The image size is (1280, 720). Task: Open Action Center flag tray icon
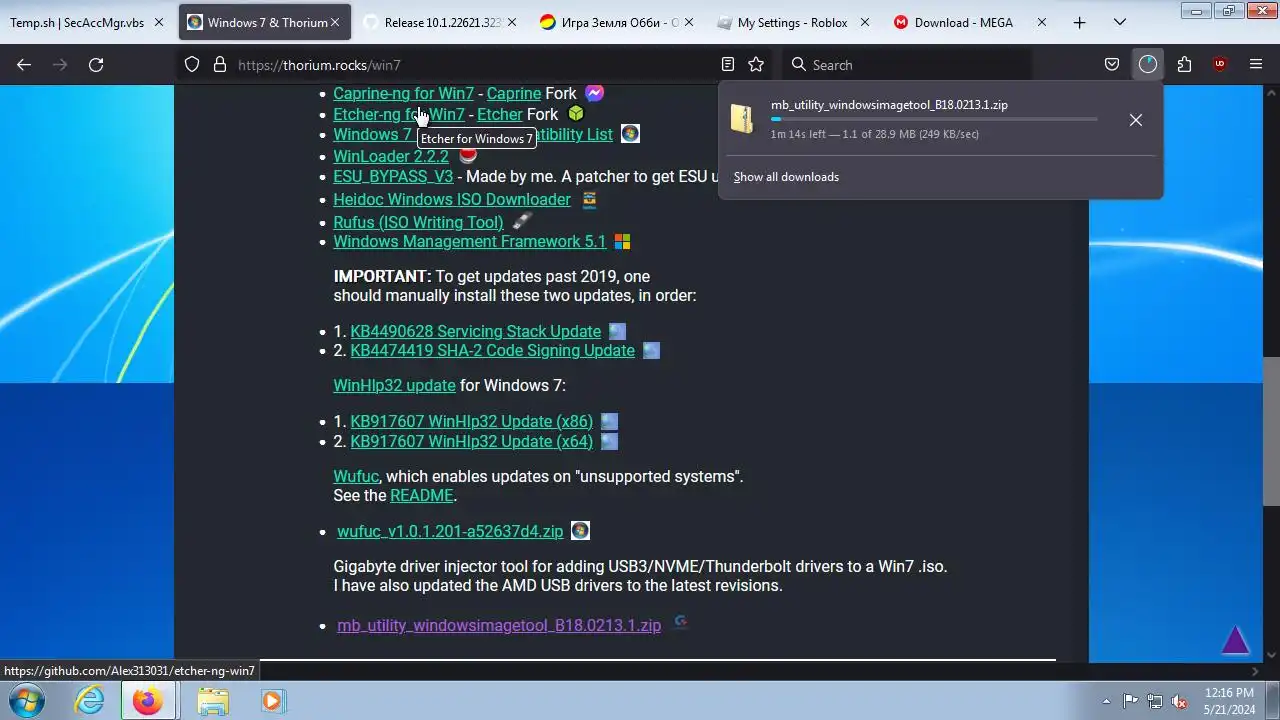coord(1130,701)
